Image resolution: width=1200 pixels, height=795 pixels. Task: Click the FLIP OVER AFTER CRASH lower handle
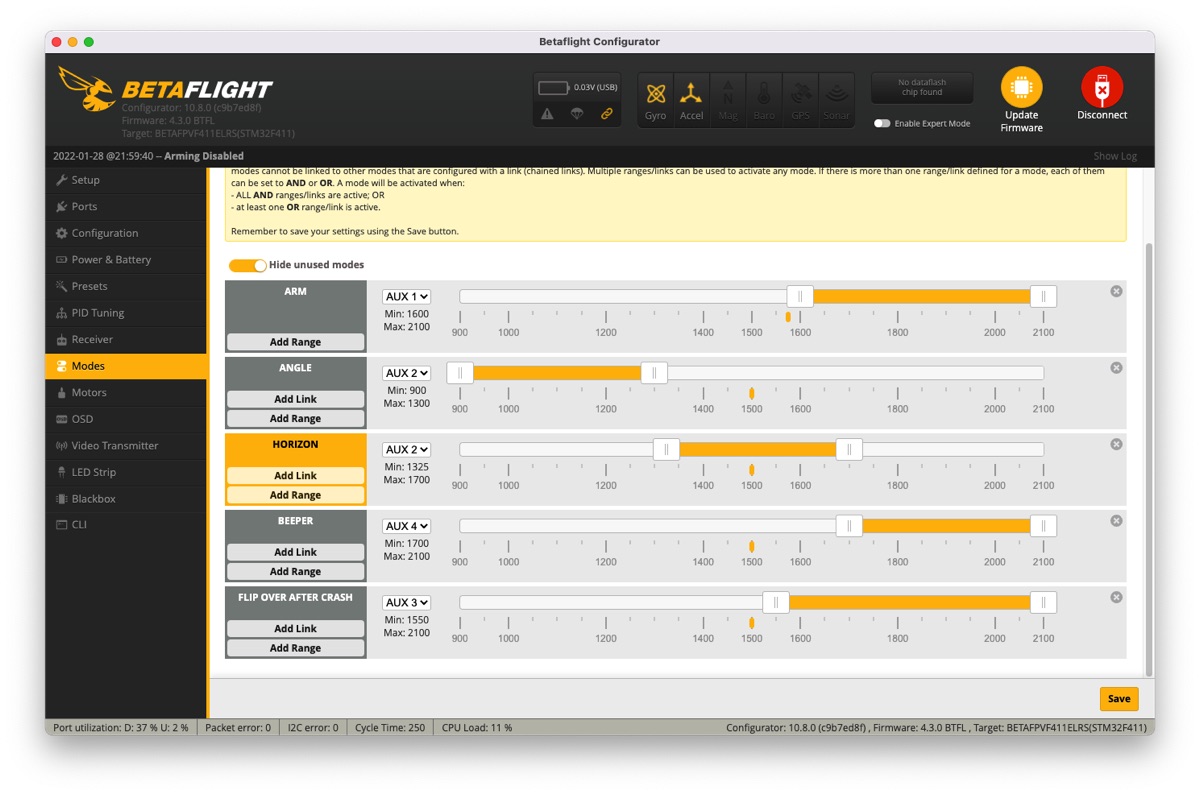click(776, 602)
